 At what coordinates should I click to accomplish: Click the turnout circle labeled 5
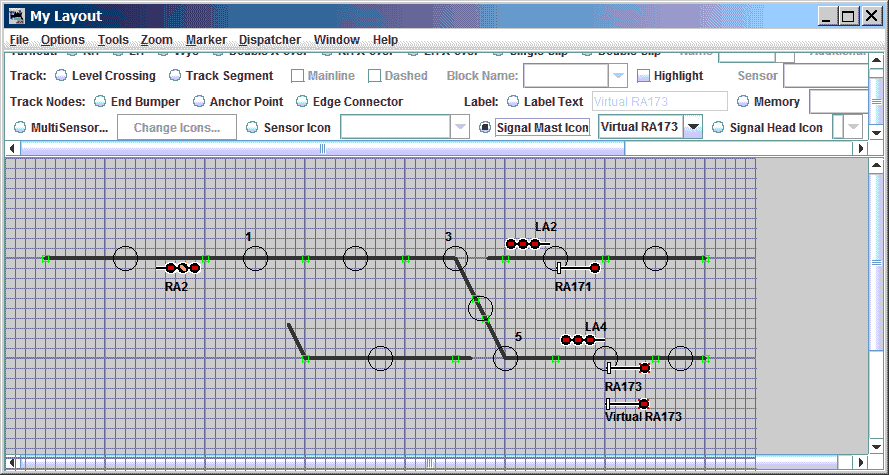click(506, 358)
